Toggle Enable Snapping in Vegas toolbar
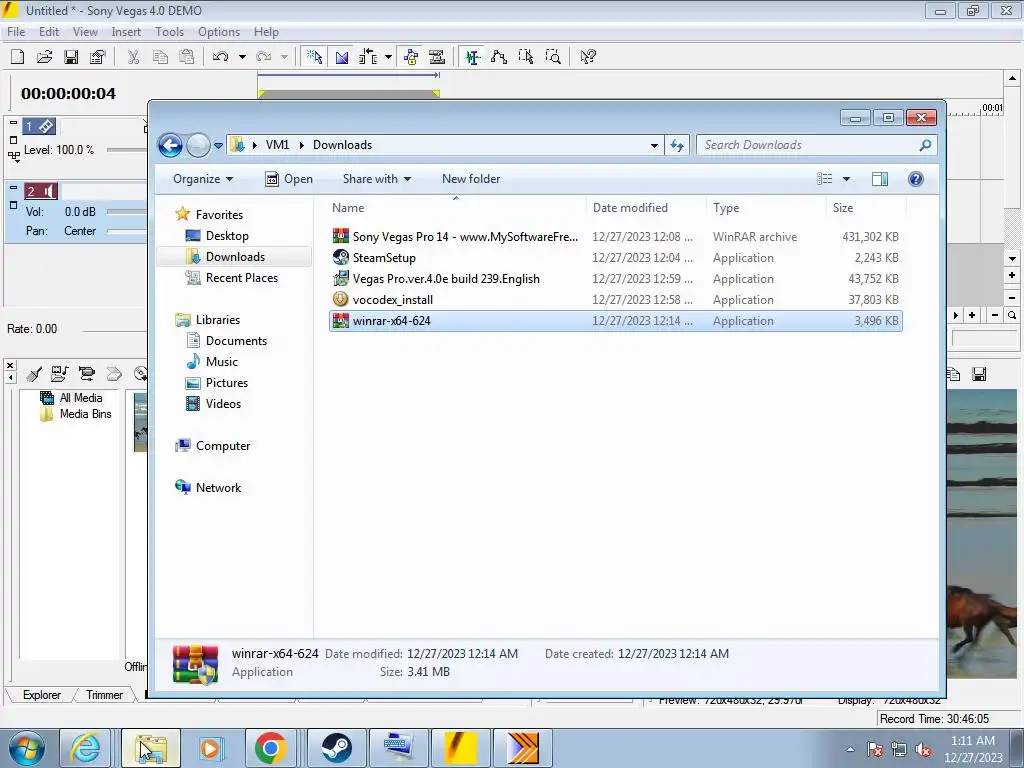1024x768 pixels. point(314,57)
